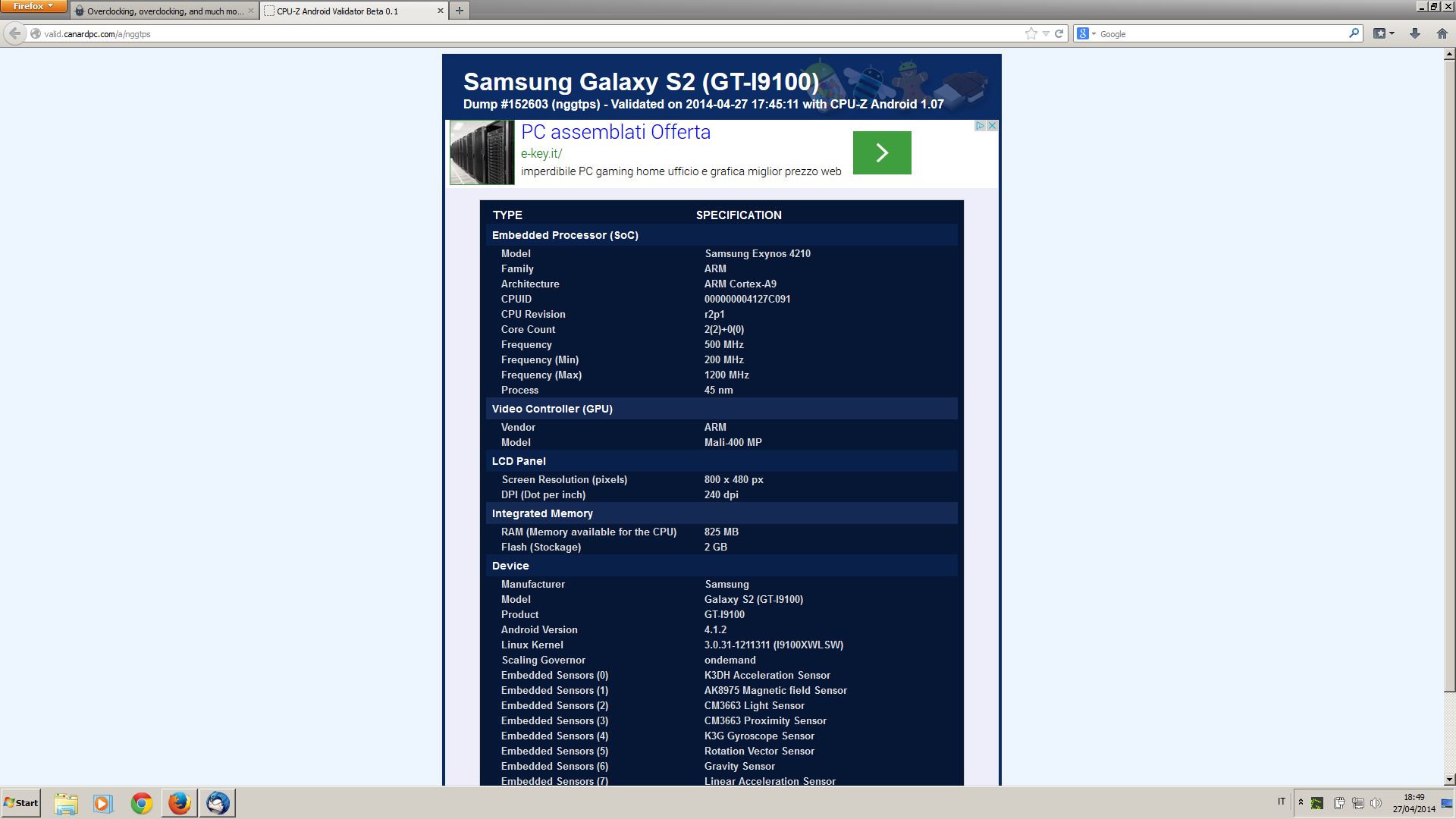Select the 1200 MHz max frequency value

tap(726, 375)
